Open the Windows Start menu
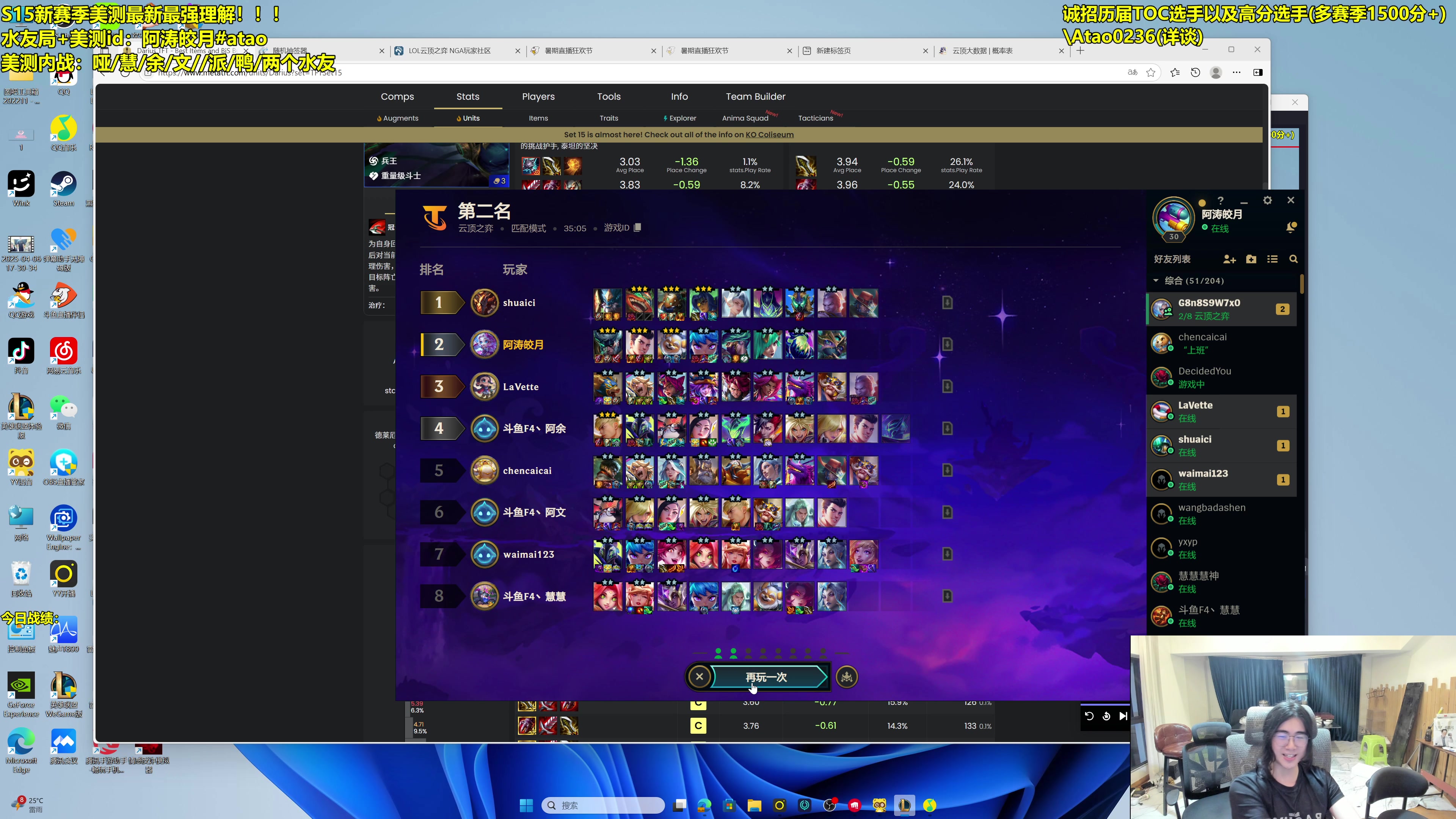Image resolution: width=1456 pixels, height=819 pixels. click(526, 805)
